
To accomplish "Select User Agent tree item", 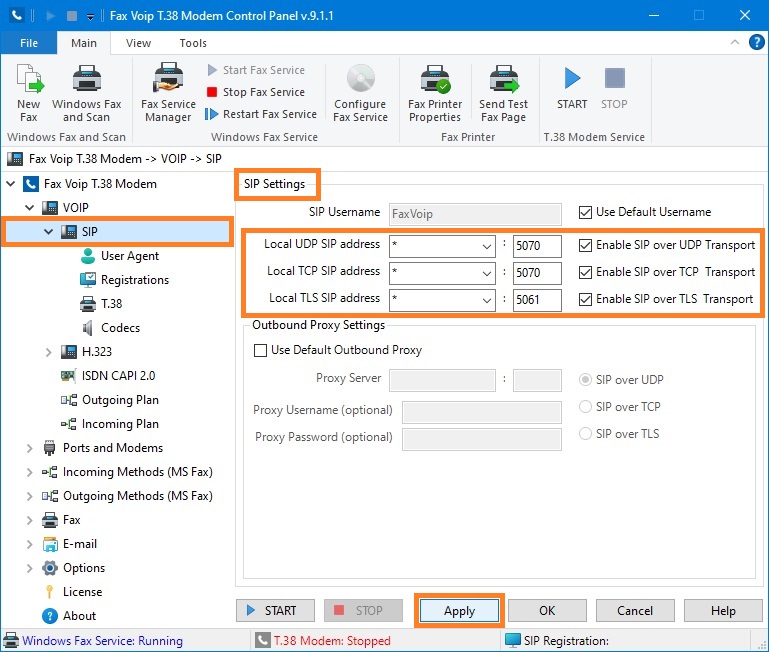I will click(120, 256).
